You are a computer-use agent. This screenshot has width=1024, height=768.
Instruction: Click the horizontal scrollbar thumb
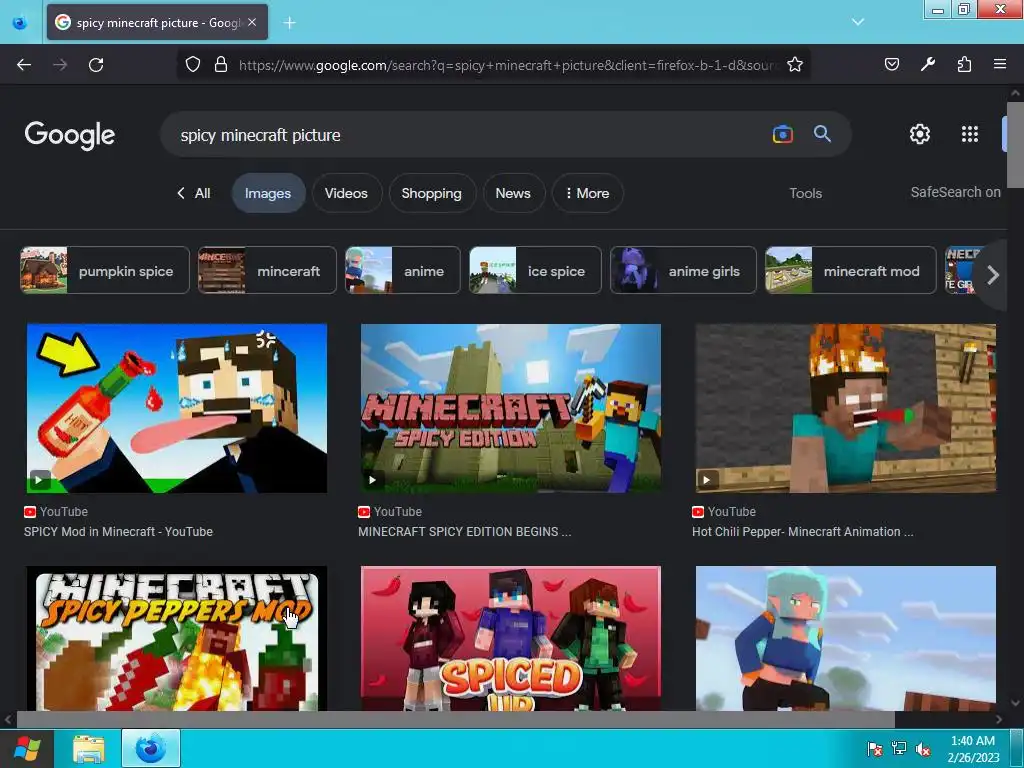455,720
